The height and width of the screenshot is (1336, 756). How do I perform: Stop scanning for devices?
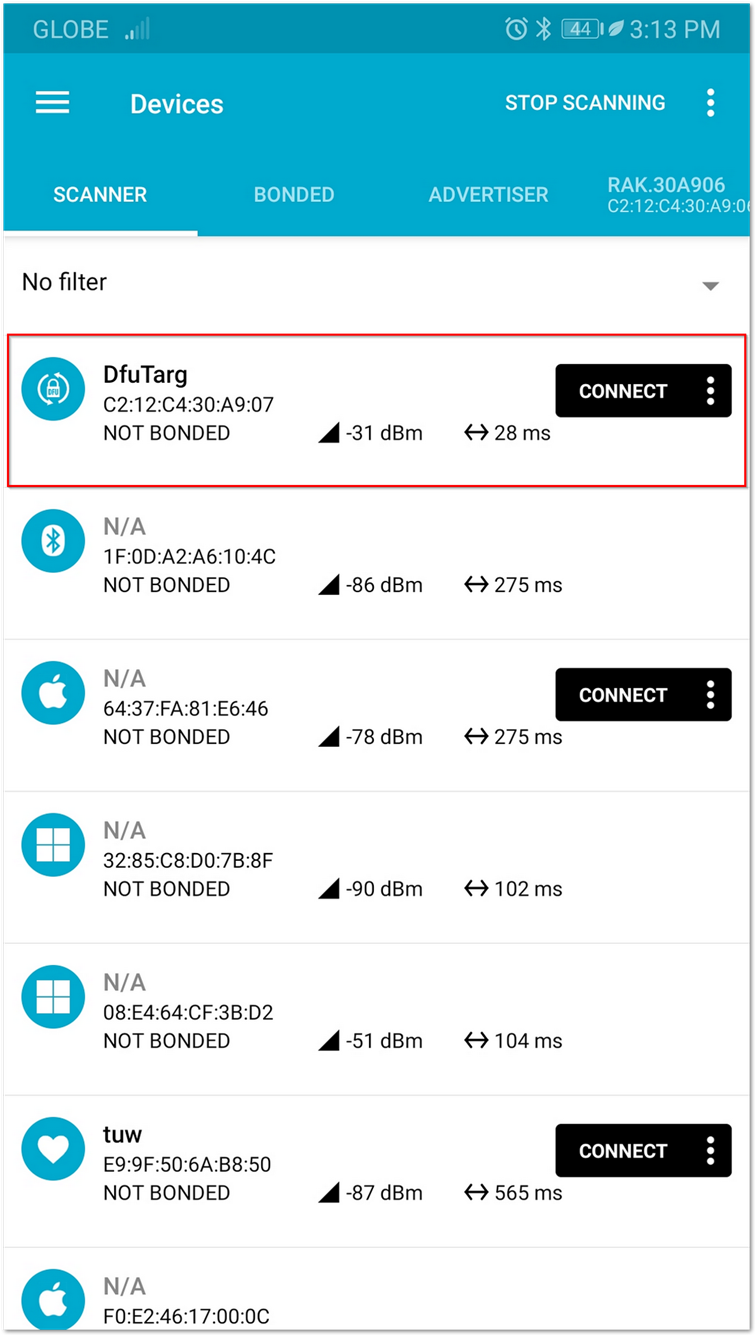pos(585,103)
